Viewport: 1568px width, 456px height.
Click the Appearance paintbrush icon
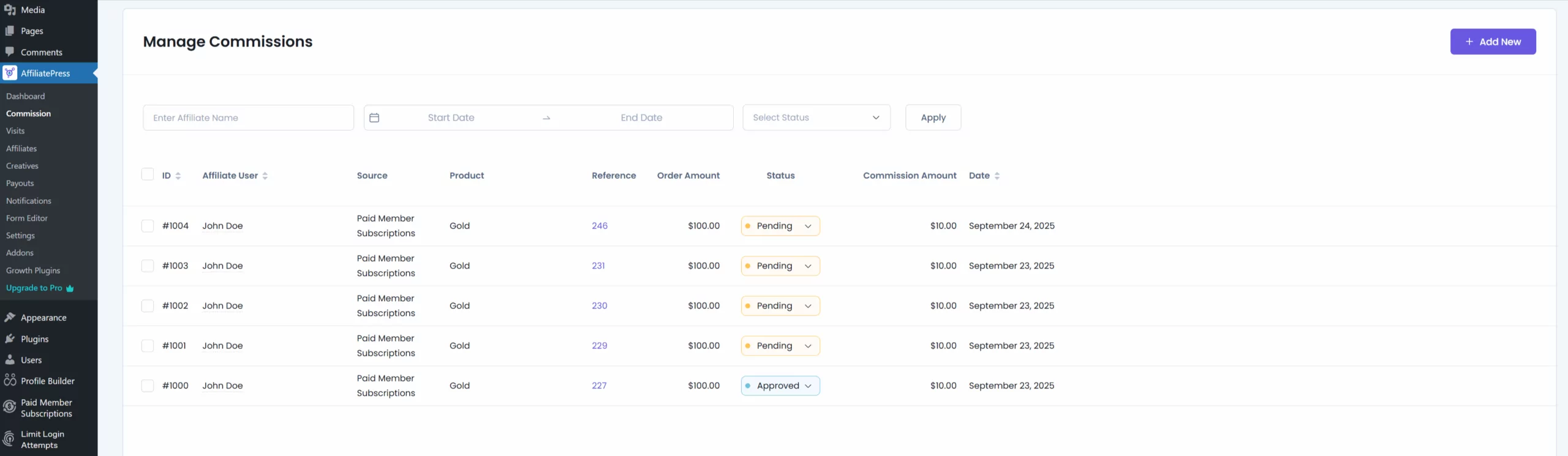(10, 317)
